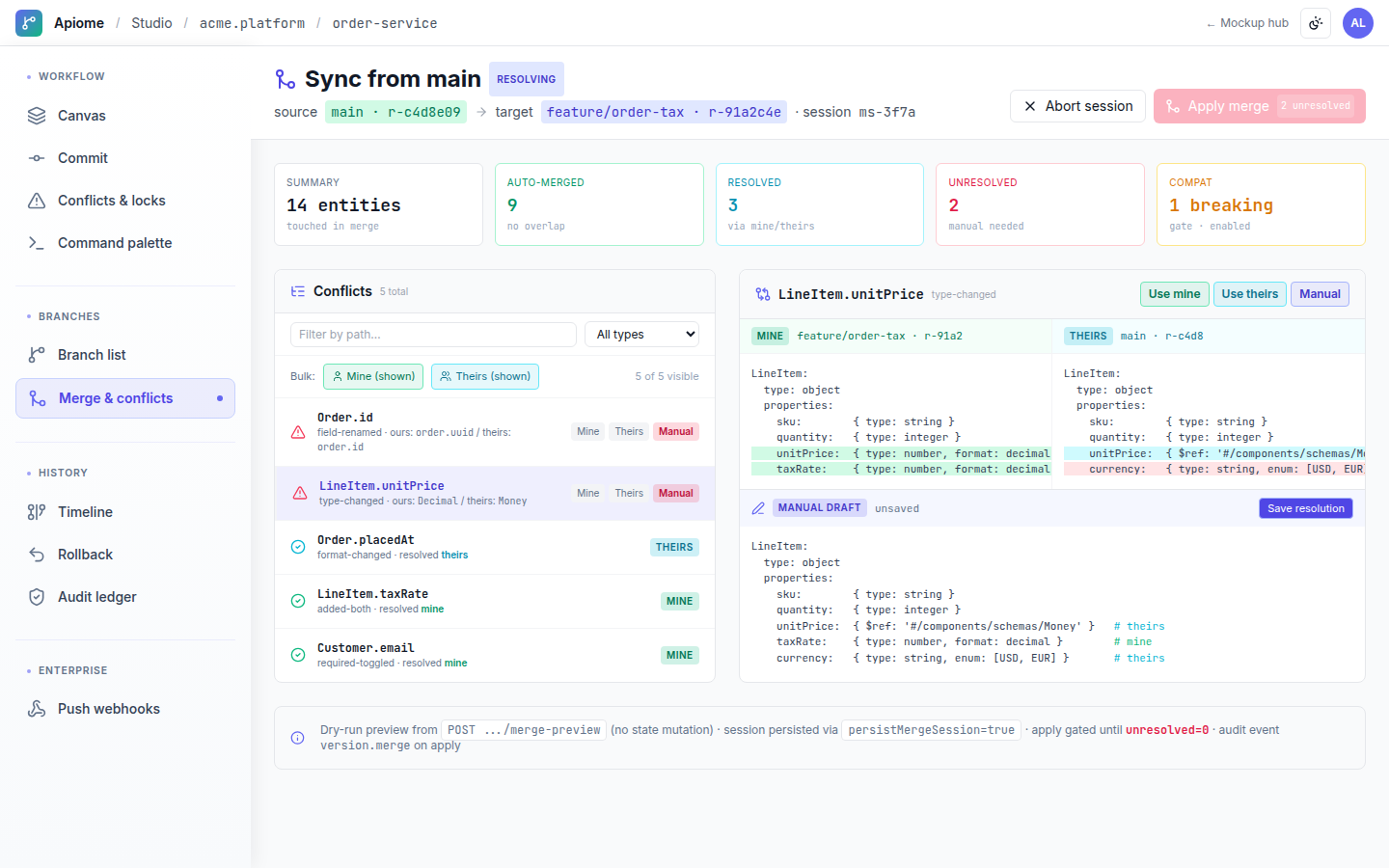Click the Compat 1 breaking card
The image size is (1389, 868).
click(x=1261, y=204)
